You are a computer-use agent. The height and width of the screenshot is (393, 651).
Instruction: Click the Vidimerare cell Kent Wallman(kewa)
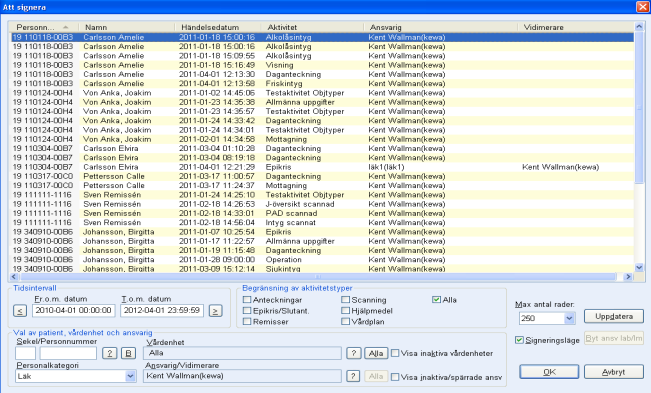pyautogui.click(x=560, y=167)
